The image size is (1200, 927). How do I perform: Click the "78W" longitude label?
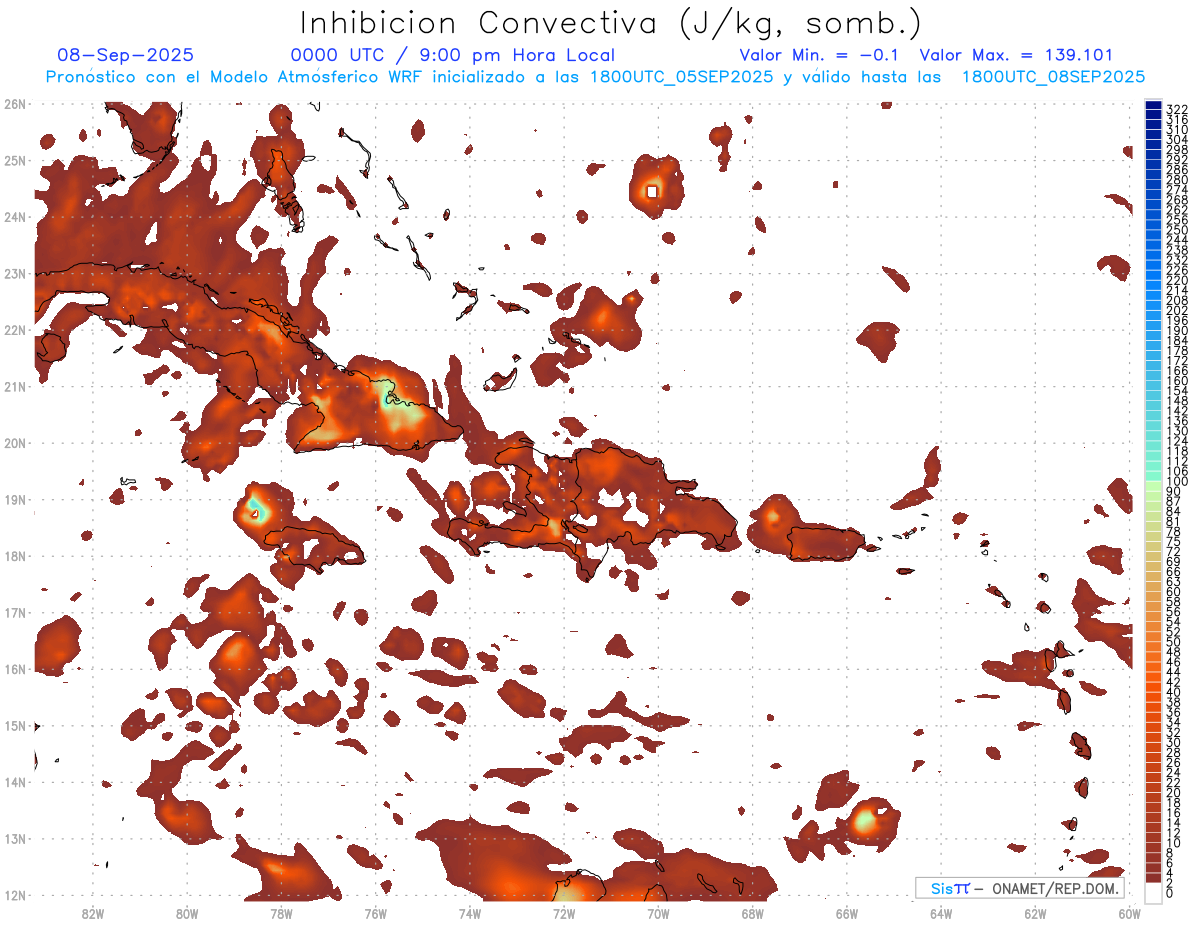281,913
